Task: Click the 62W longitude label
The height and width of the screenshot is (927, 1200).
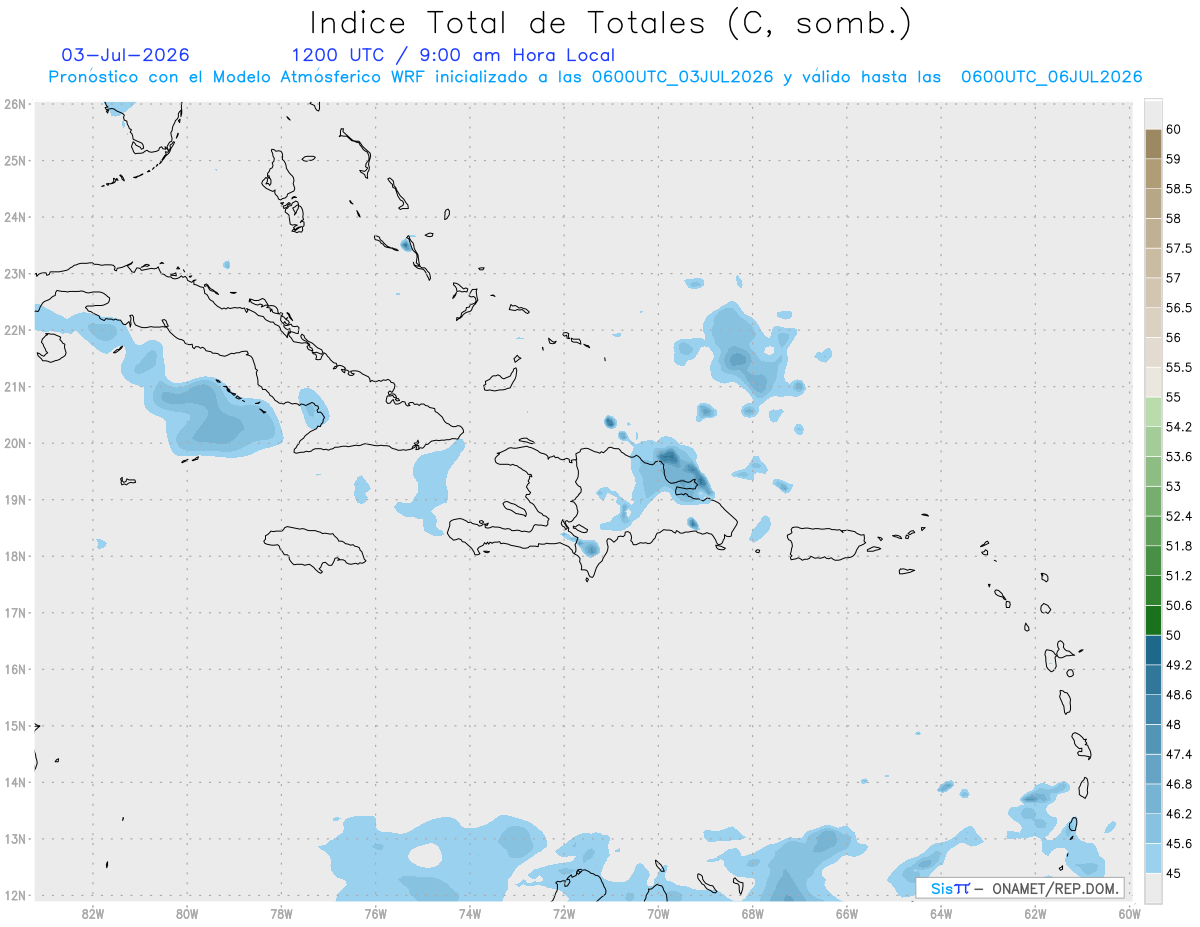Action: (1035, 913)
